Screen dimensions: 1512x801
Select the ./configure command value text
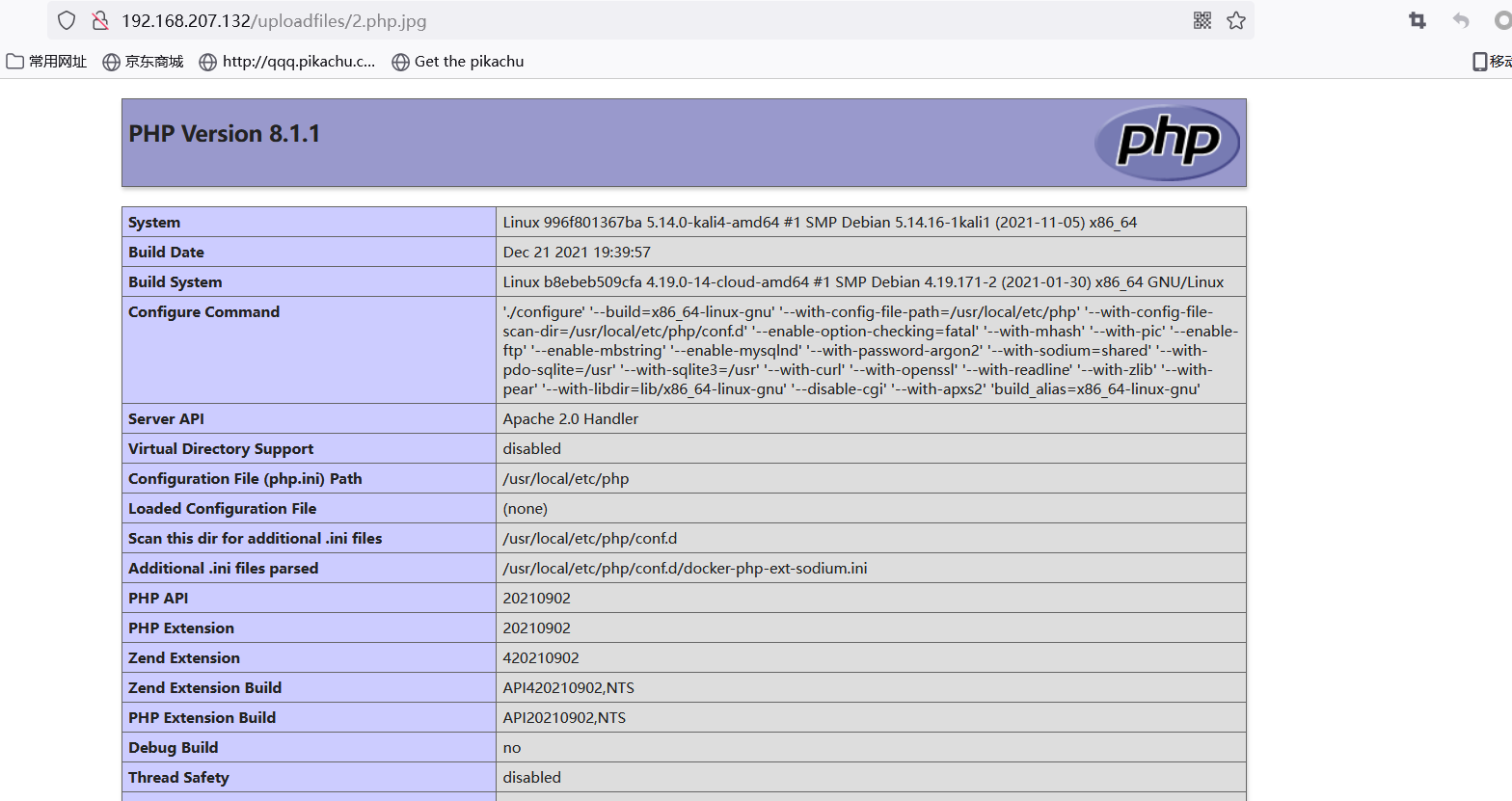pyautogui.click(x=871, y=351)
